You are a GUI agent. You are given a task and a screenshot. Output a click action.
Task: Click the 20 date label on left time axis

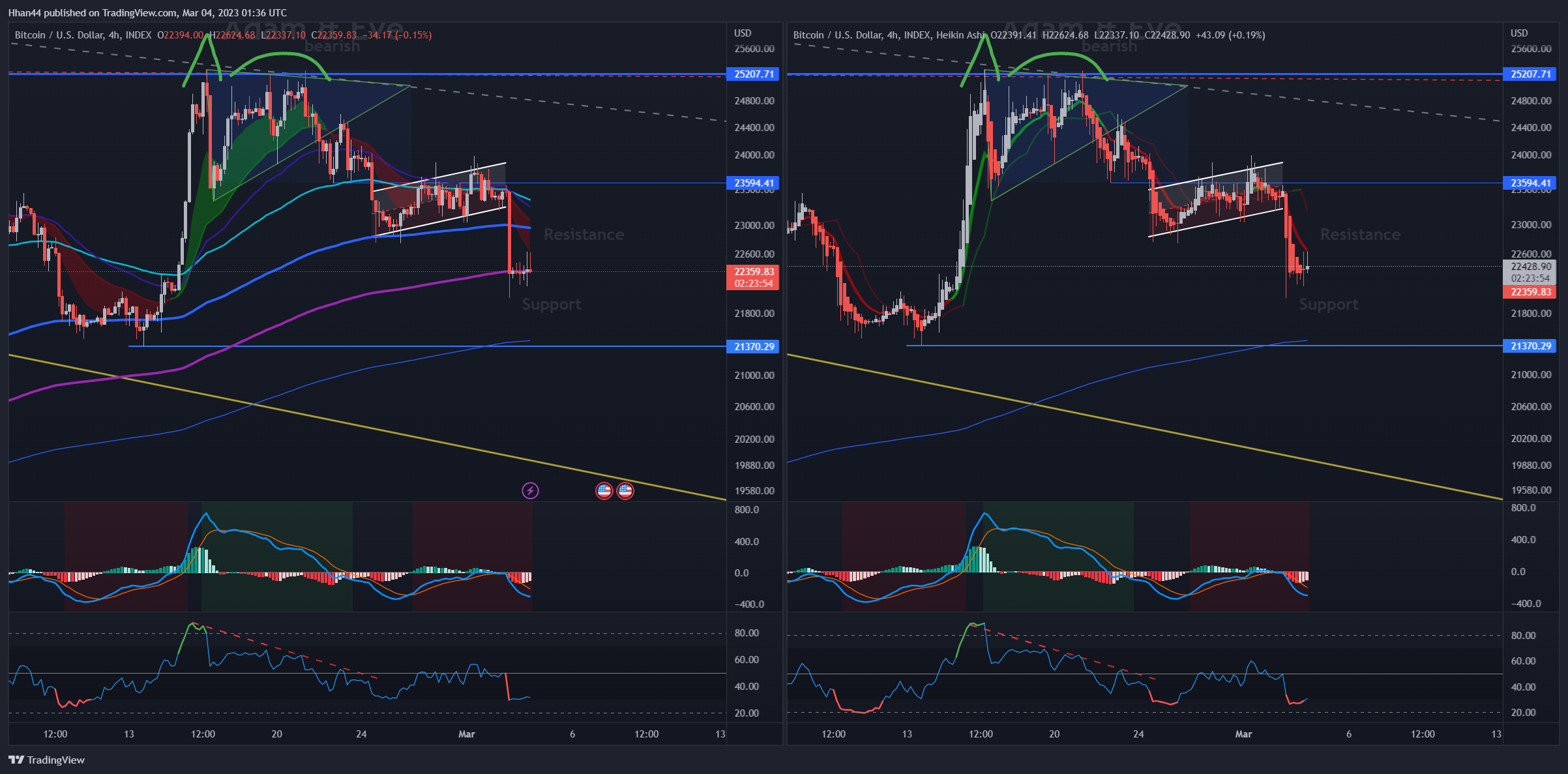tap(277, 734)
